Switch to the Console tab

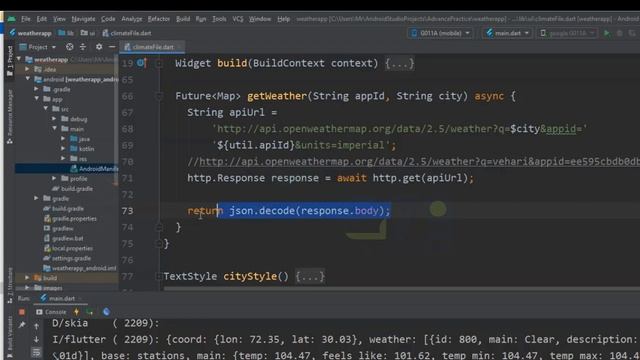point(51,312)
